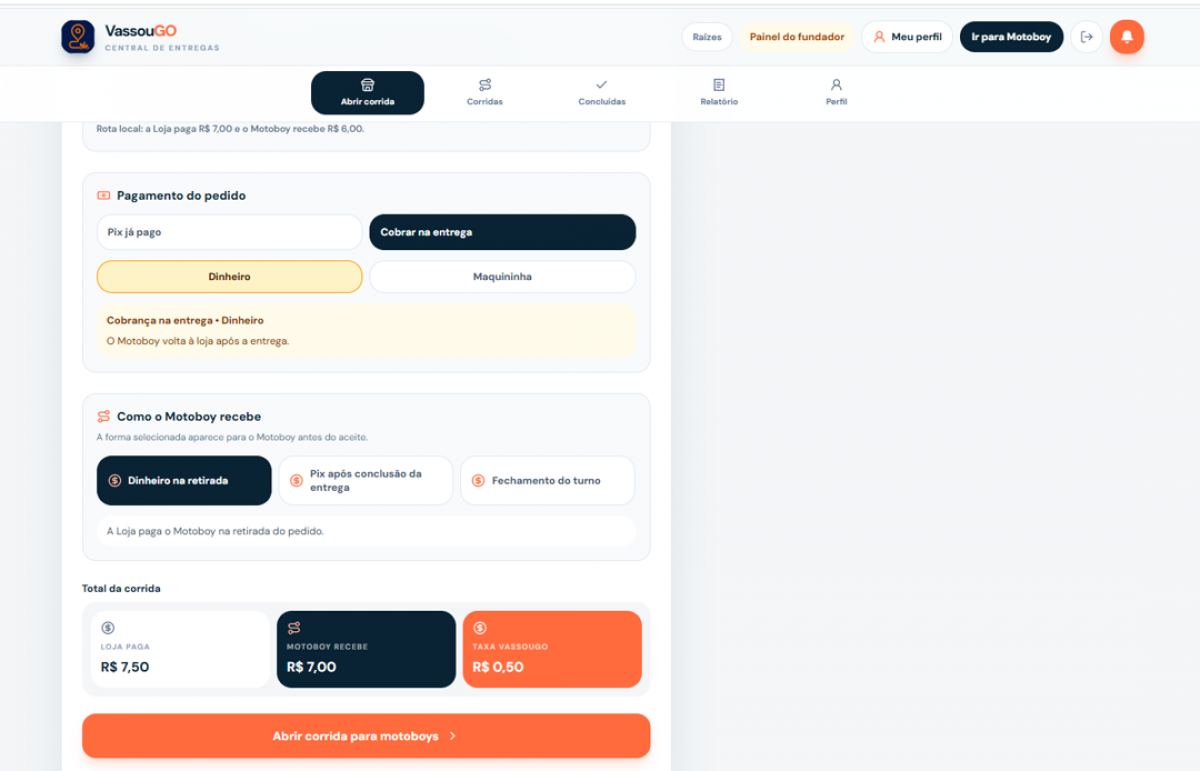The height and width of the screenshot is (771, 1200).
Task: Choose Maquininha as the collection method
Action: click(502, 277)
